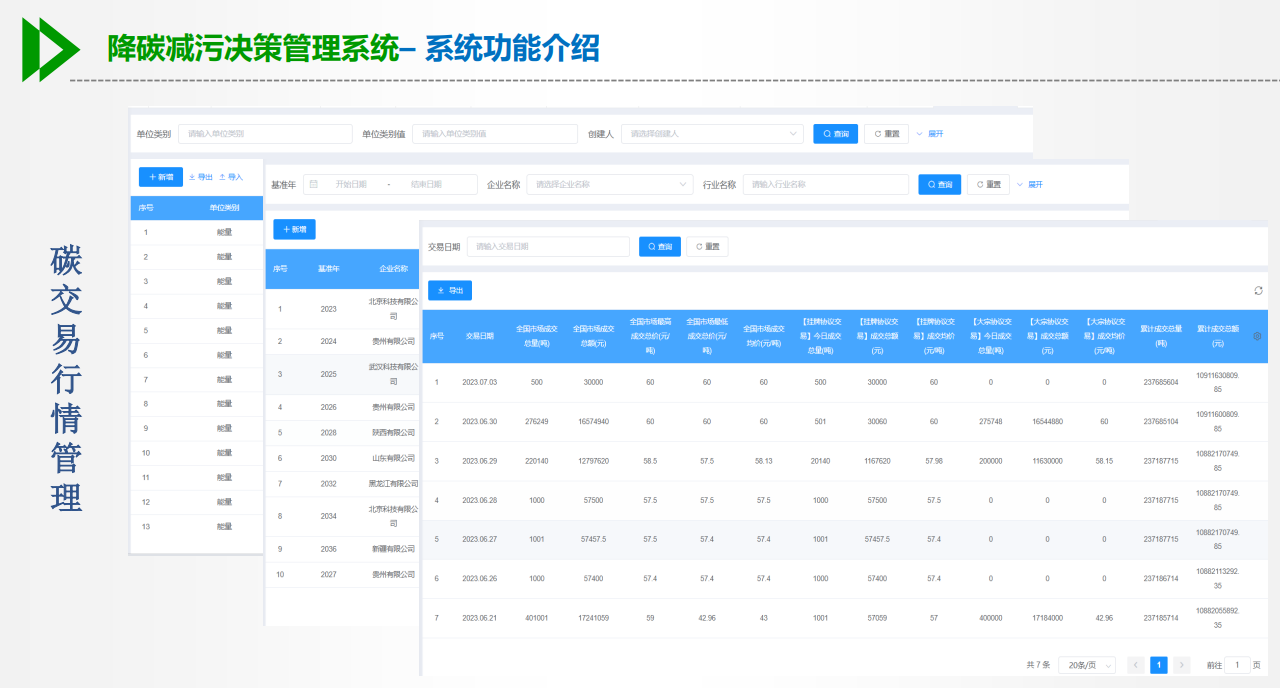Click the 开始日期 start date field
This screenshot has height=688, width=1280.
click(x=351, y=184)
